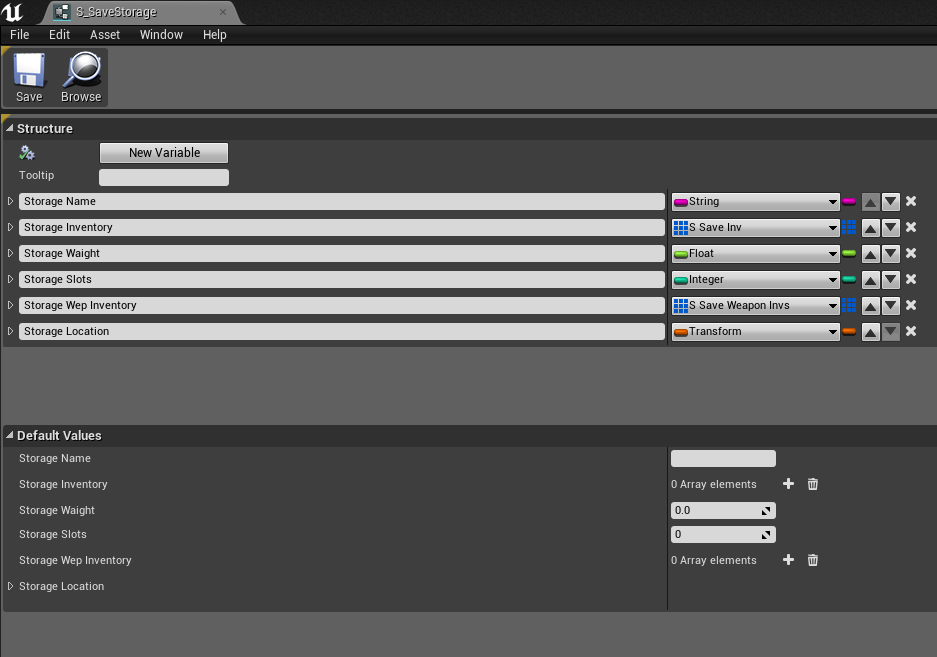Add element to Storage Wep Inventory array
This screenshot has height=657, width=937.
coord(788,560)
